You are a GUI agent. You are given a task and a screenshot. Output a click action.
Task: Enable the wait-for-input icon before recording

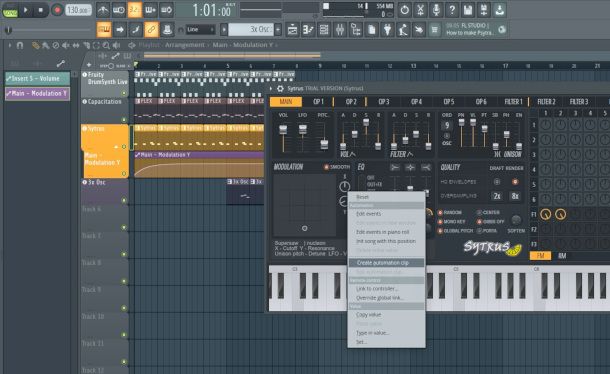(x=119, y=10)
